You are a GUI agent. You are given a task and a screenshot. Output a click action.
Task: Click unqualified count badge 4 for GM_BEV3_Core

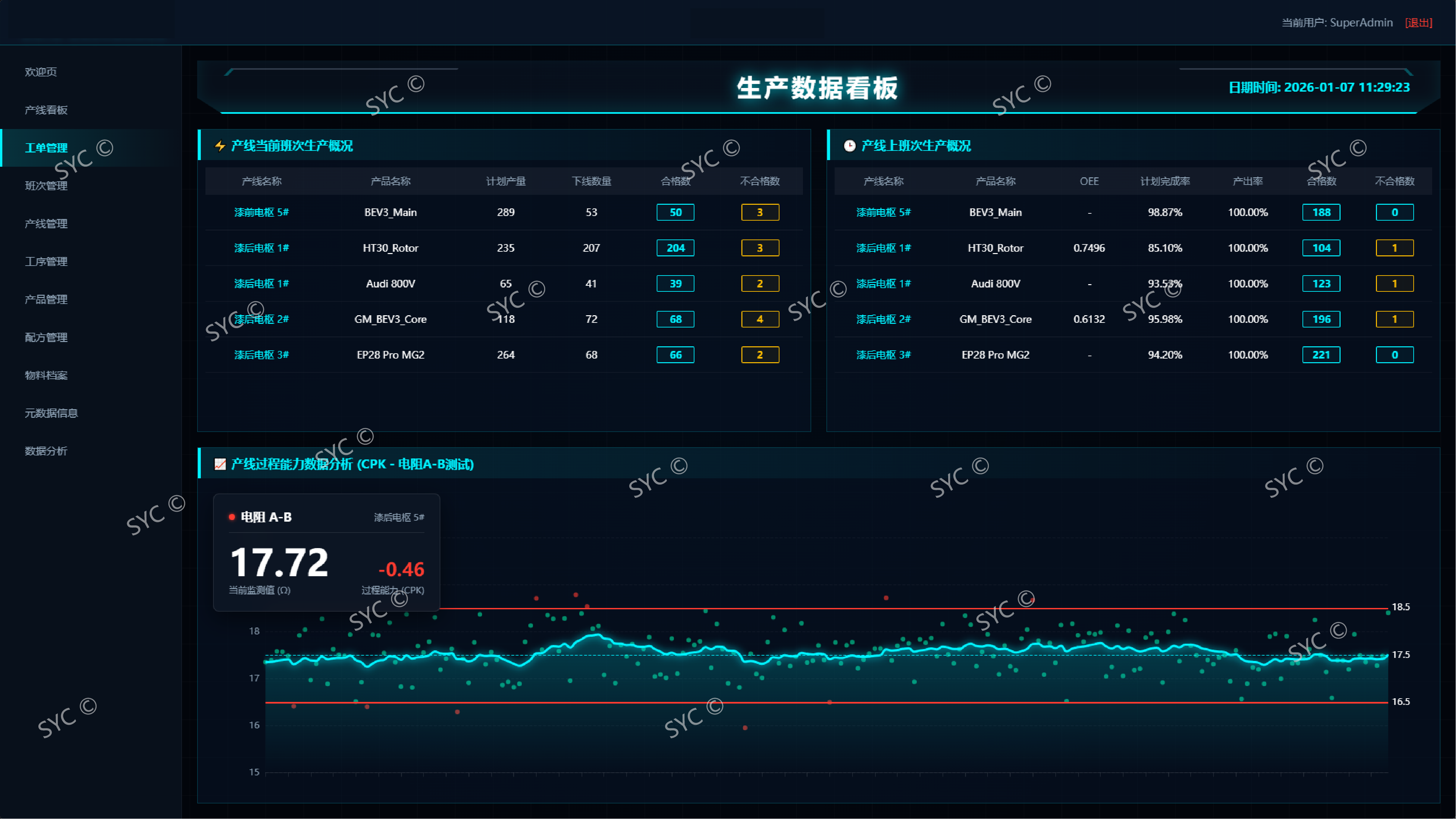click(x=760, y=319)
